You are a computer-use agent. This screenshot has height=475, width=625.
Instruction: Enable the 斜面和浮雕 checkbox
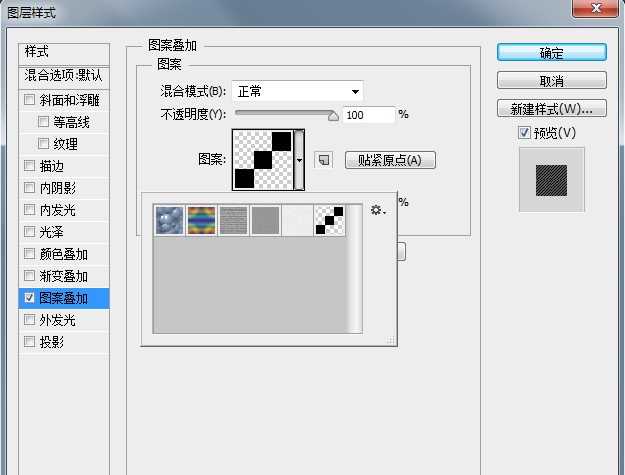[29, 100]
